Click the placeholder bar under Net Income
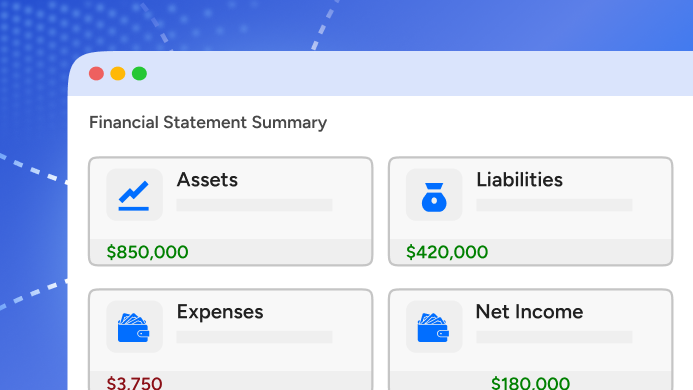The image size is (693, 390). click(554, 337)
